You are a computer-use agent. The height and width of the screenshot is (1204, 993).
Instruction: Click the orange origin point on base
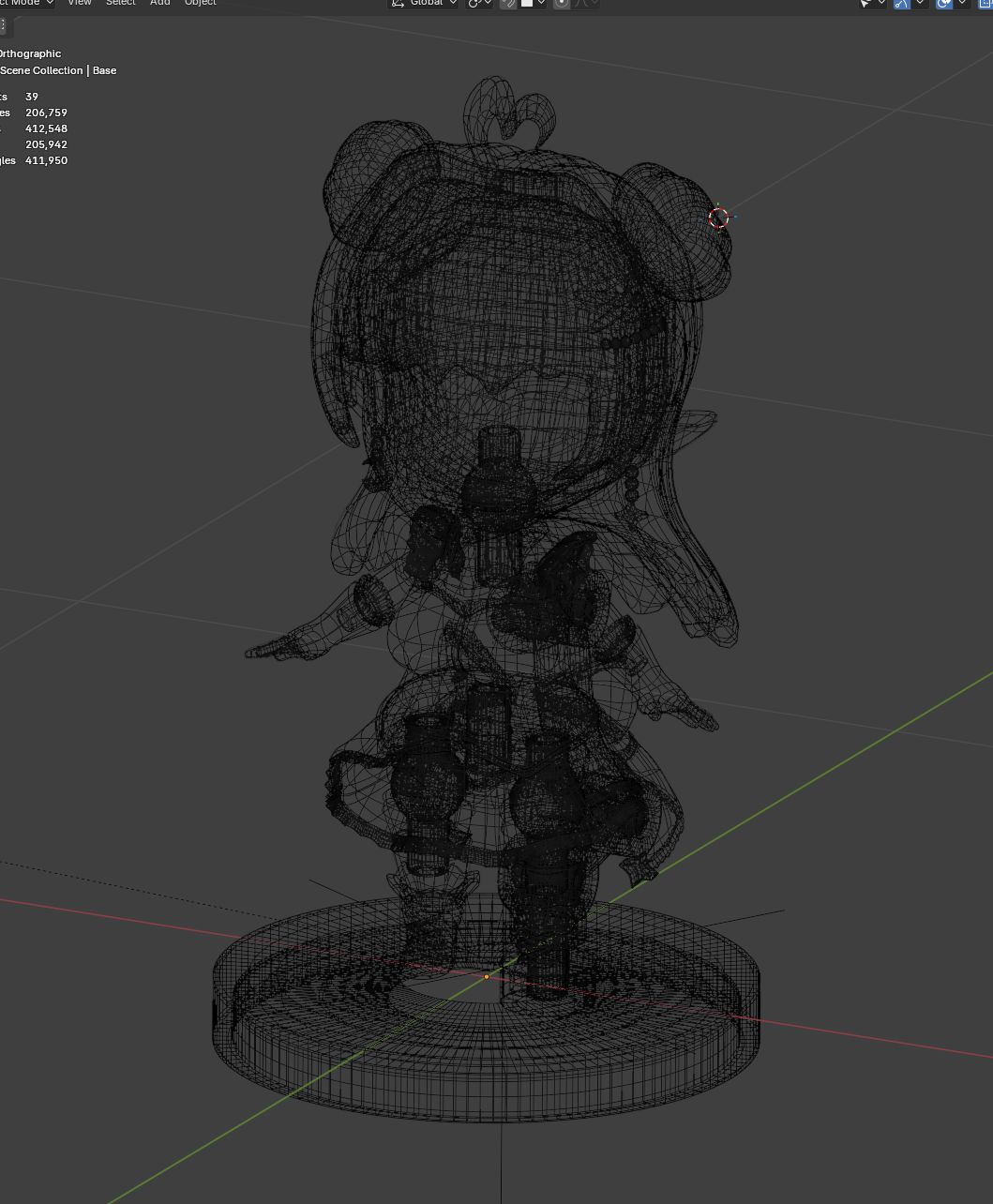coord(487,977)
